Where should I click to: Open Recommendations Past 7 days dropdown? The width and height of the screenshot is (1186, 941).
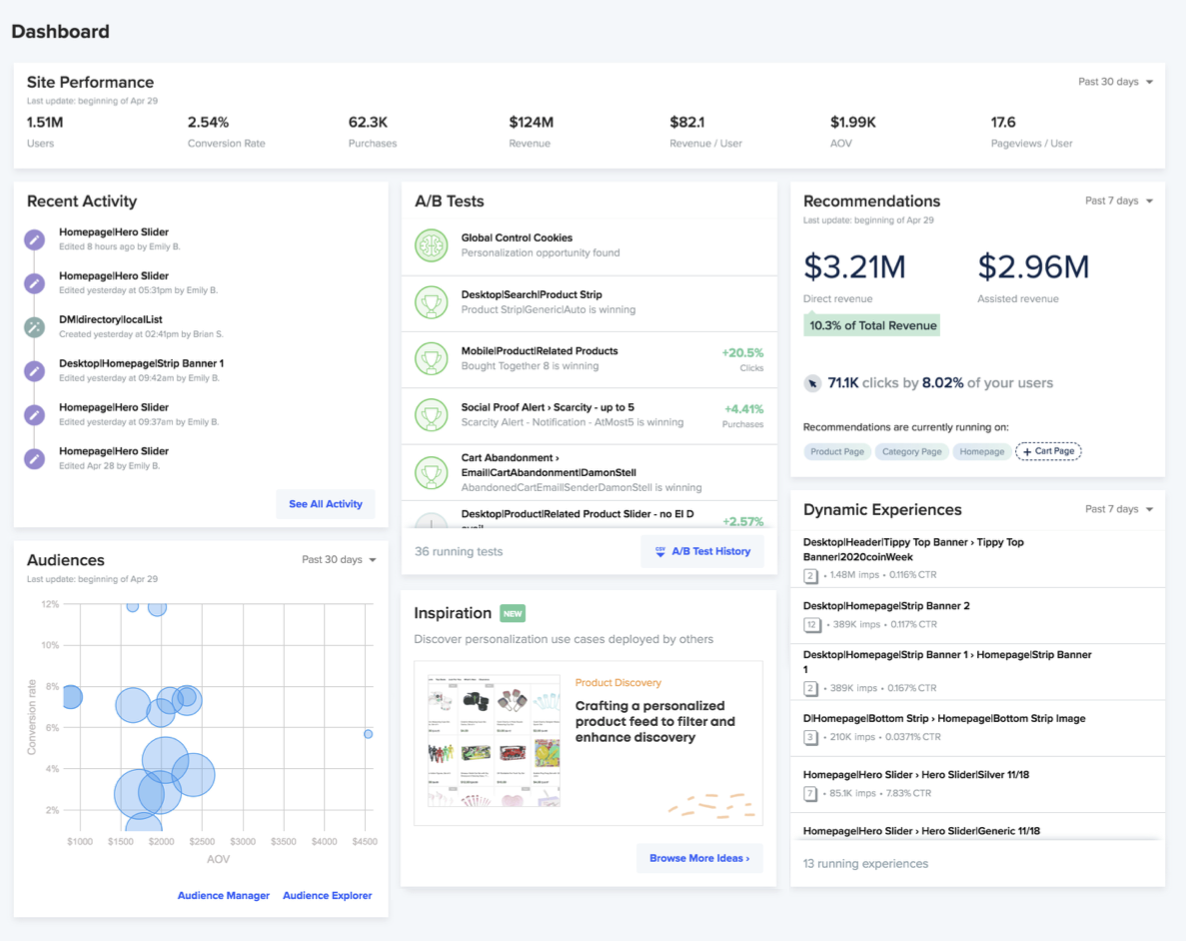(x=1118, y=201)
